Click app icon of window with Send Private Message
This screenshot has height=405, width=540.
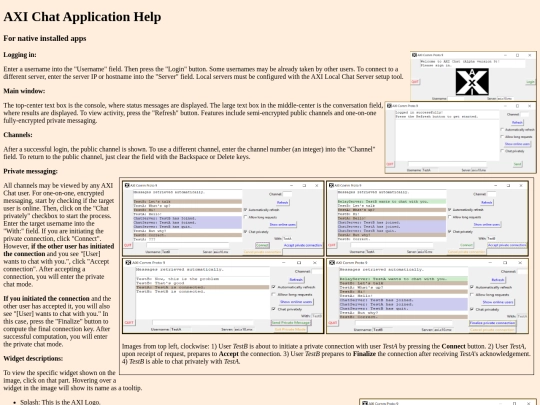(x=128, y=262)
